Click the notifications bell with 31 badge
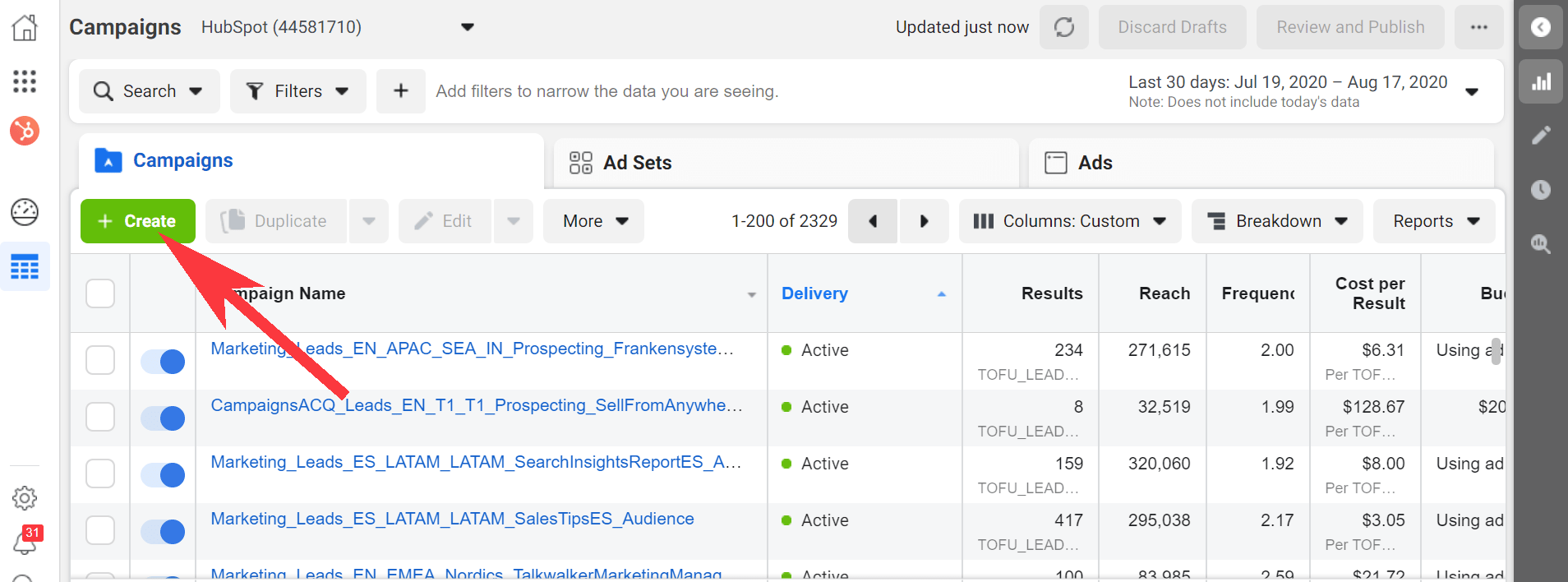The width and height of the screenshot is (1568, 582). click(x=25, y=540)
